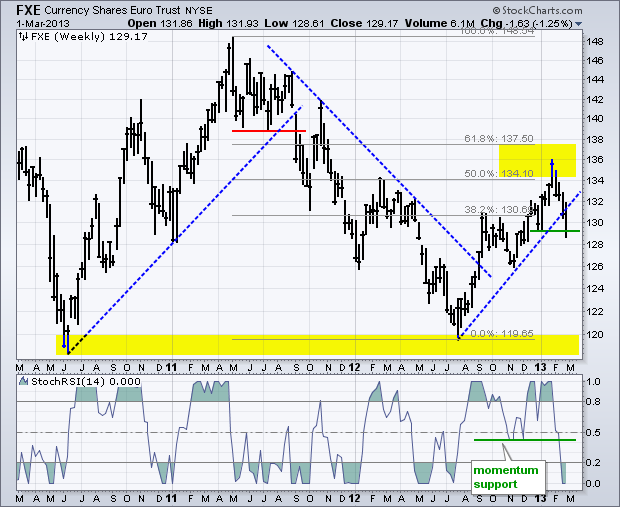Click the 0.0%: 119.65 Fibonacci label

coord(502,333)
